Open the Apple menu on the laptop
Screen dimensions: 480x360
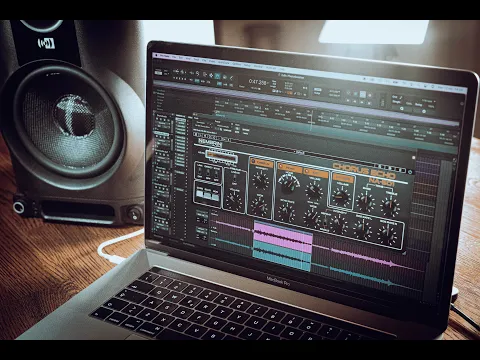coord(155,55)
